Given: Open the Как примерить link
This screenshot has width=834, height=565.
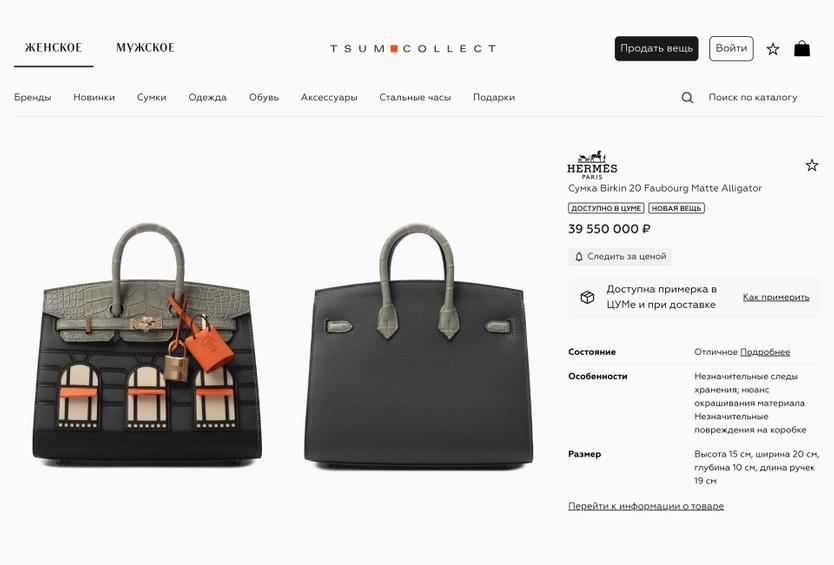Looking at the screenshot, I should click(776, 297).
